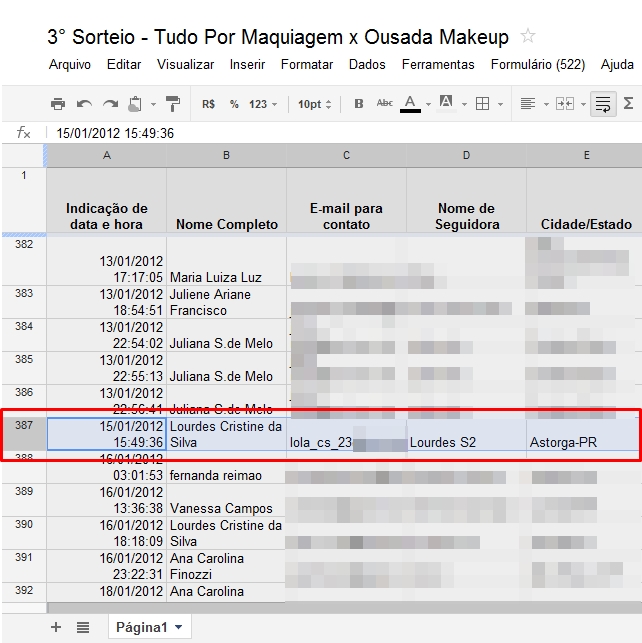Viewport: 642px width, 643px height.
Task: Open the 123 number formats dropdown
Action: click(x=263, y=104)
